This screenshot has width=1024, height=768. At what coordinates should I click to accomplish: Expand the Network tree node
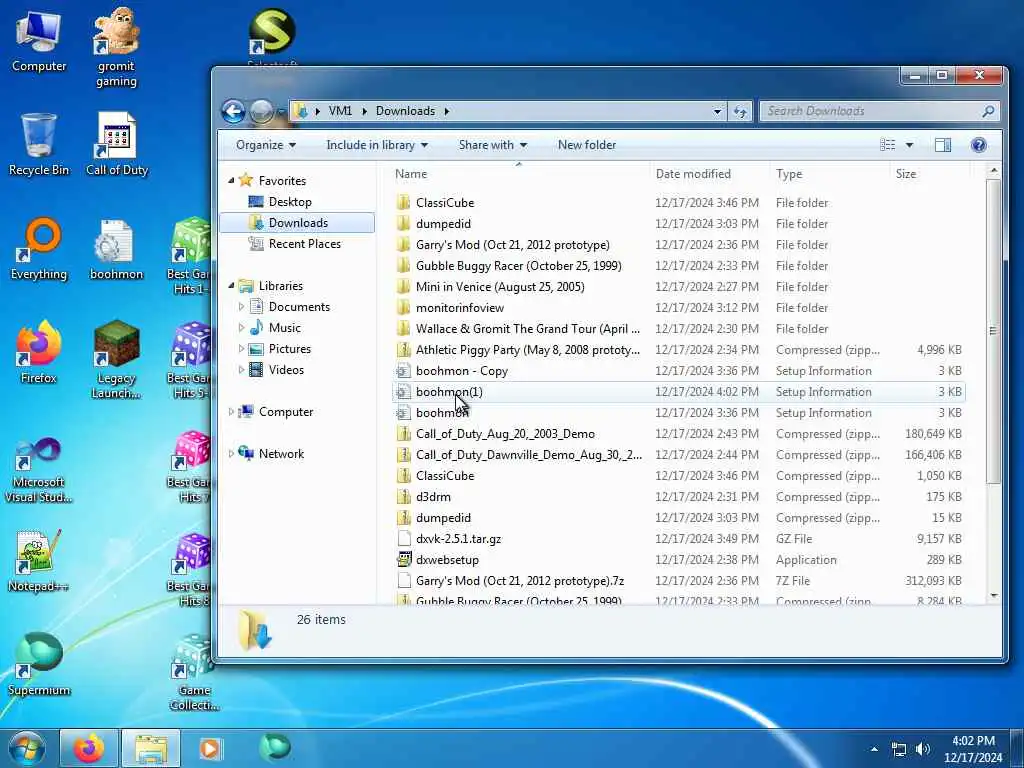tap(231, 453)
